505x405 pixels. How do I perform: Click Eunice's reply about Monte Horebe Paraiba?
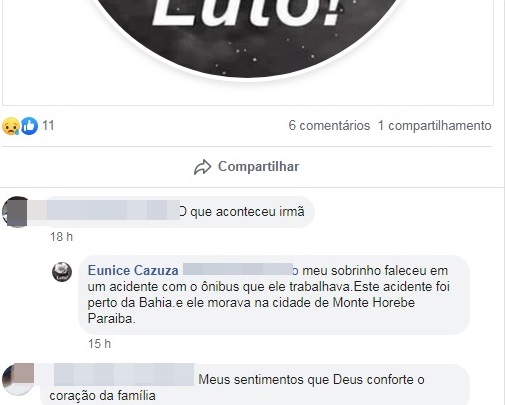274,295
